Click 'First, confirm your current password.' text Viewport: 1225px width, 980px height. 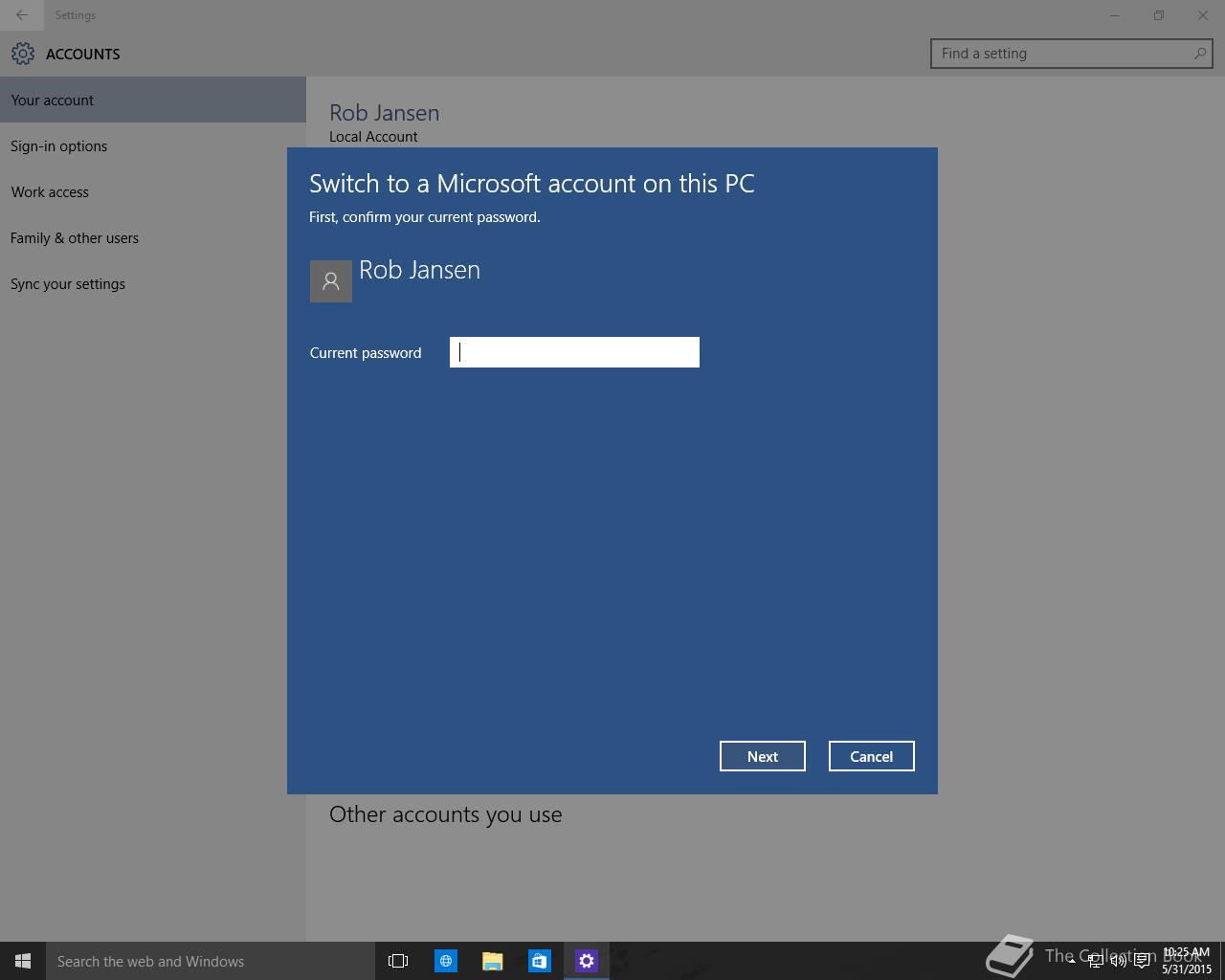[x=425, y=217]
